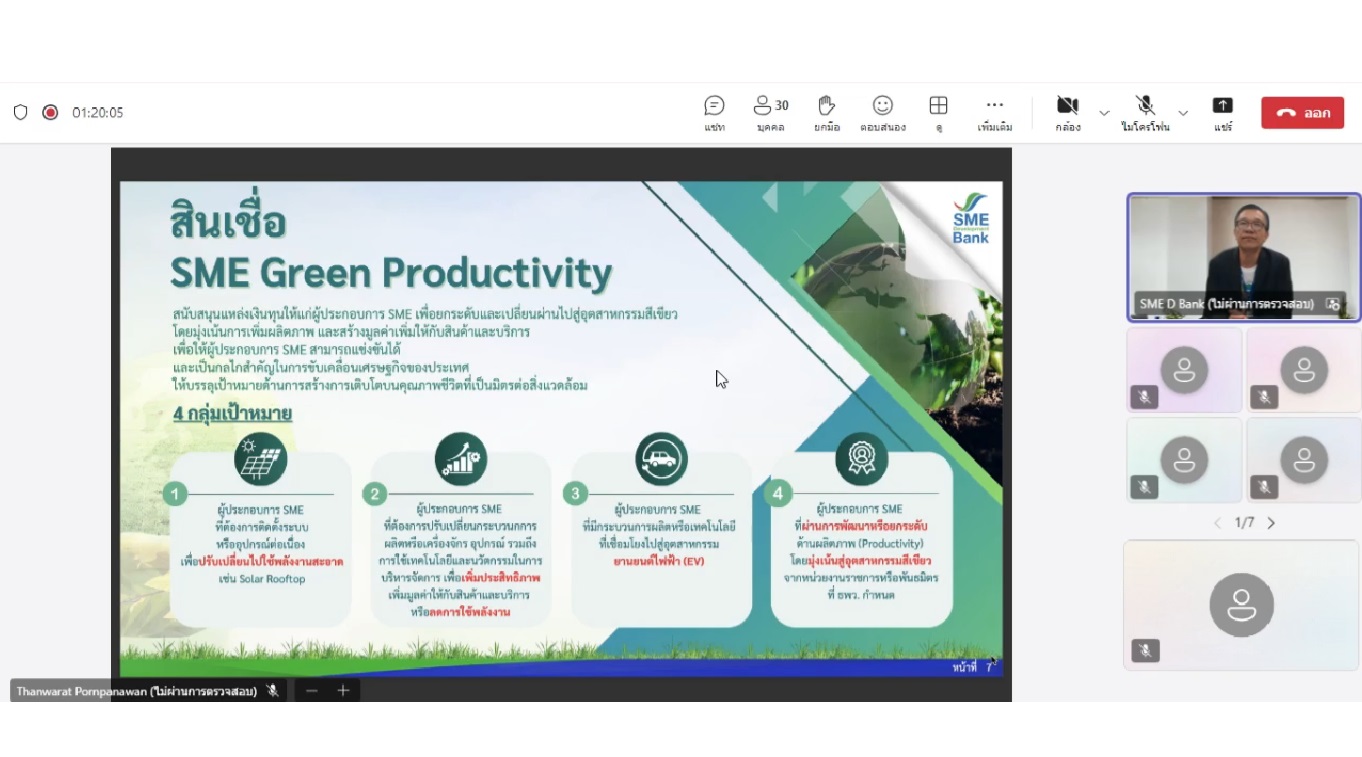Click muted mic icon beside Thanwarat name
This screenshot has height=757, width=1362.
pos(272,690)
